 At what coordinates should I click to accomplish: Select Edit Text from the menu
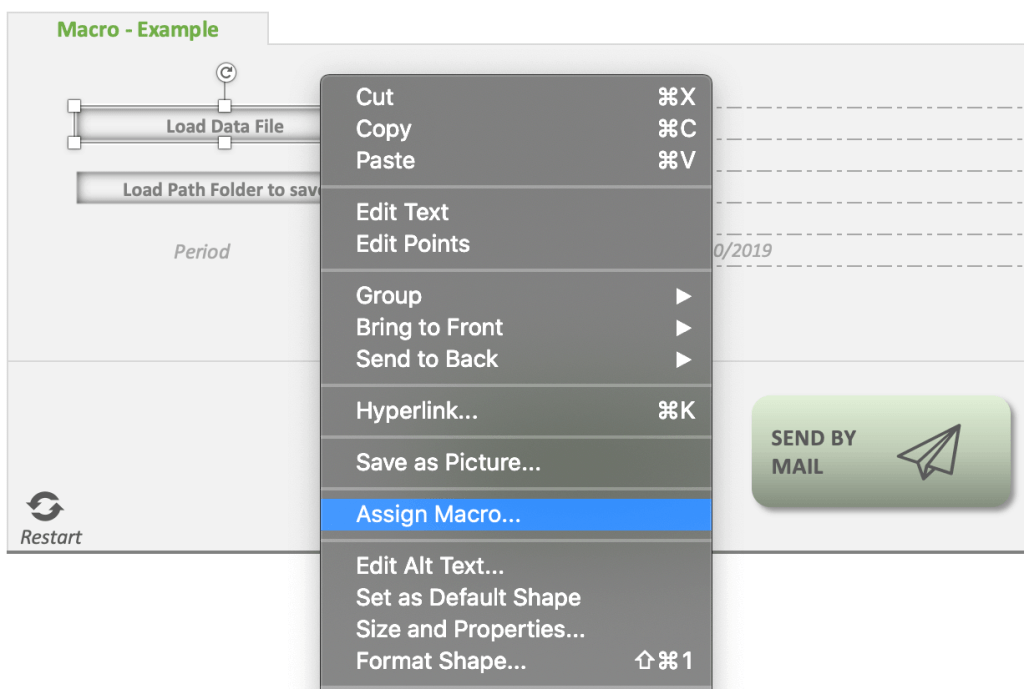tap(403, 212)
